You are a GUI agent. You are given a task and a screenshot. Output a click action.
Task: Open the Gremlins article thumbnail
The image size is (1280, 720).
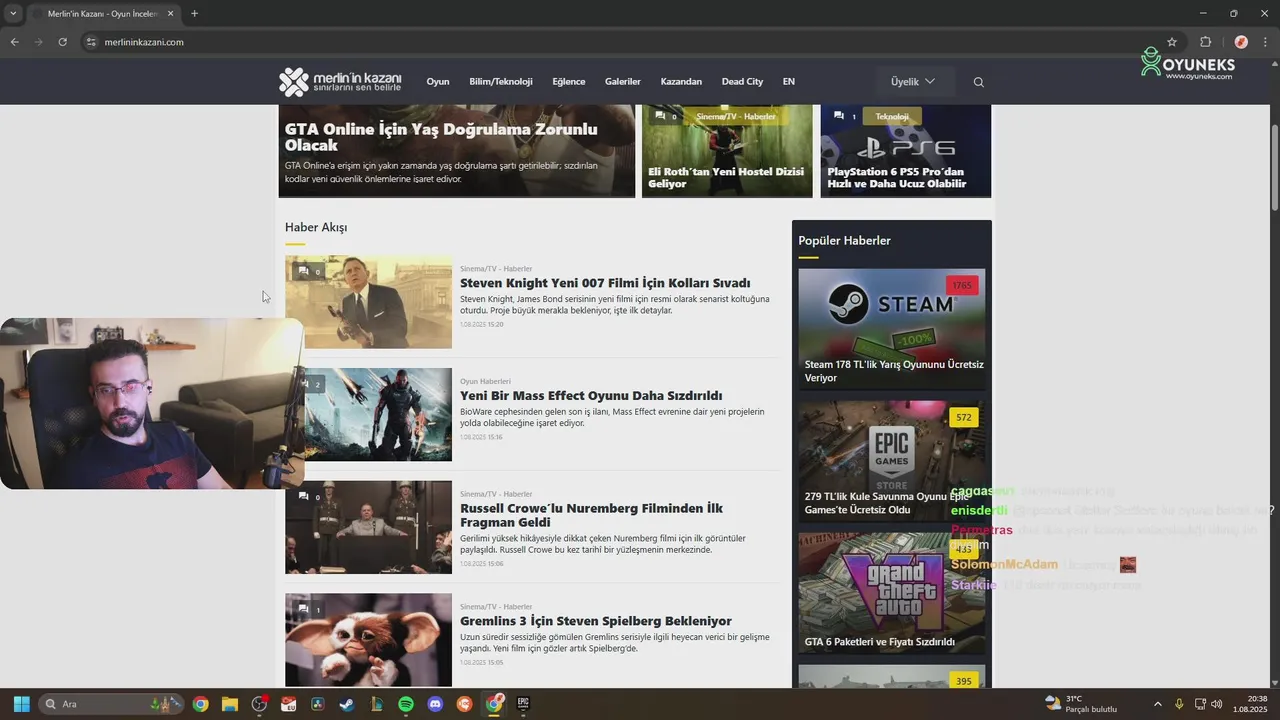[368, 640]
